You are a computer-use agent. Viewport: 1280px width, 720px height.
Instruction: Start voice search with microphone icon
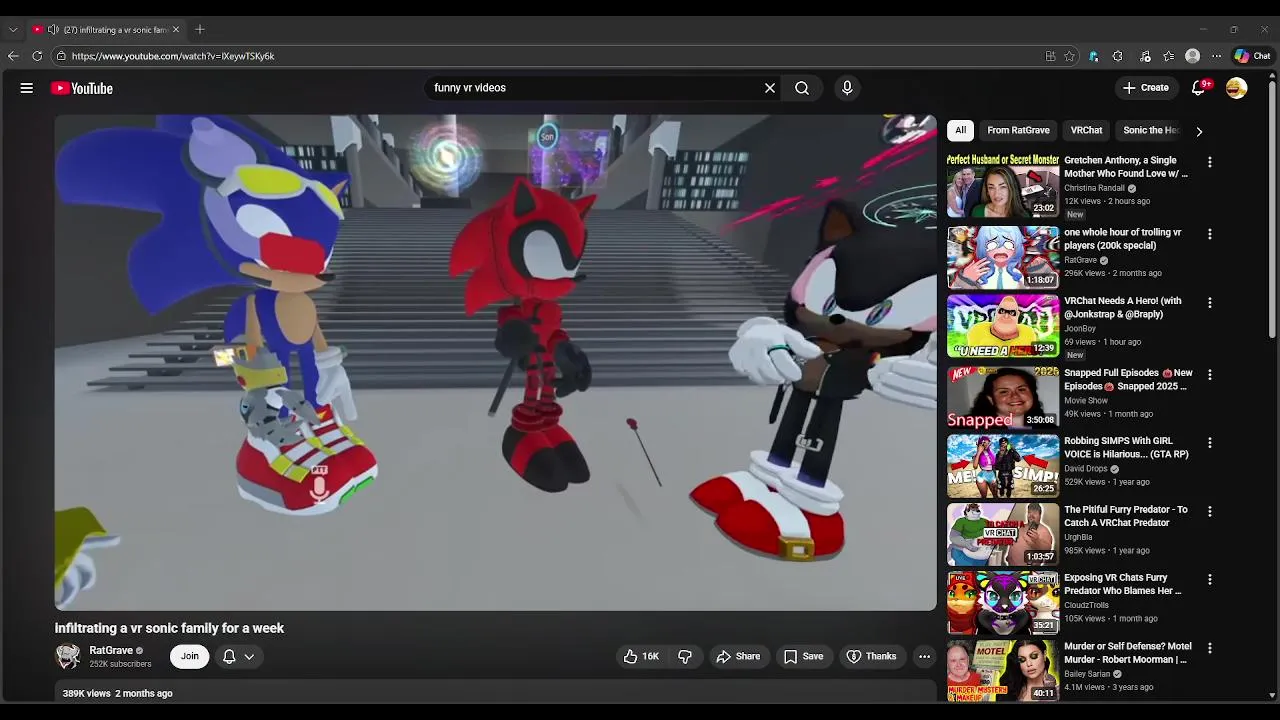point(847,88)
